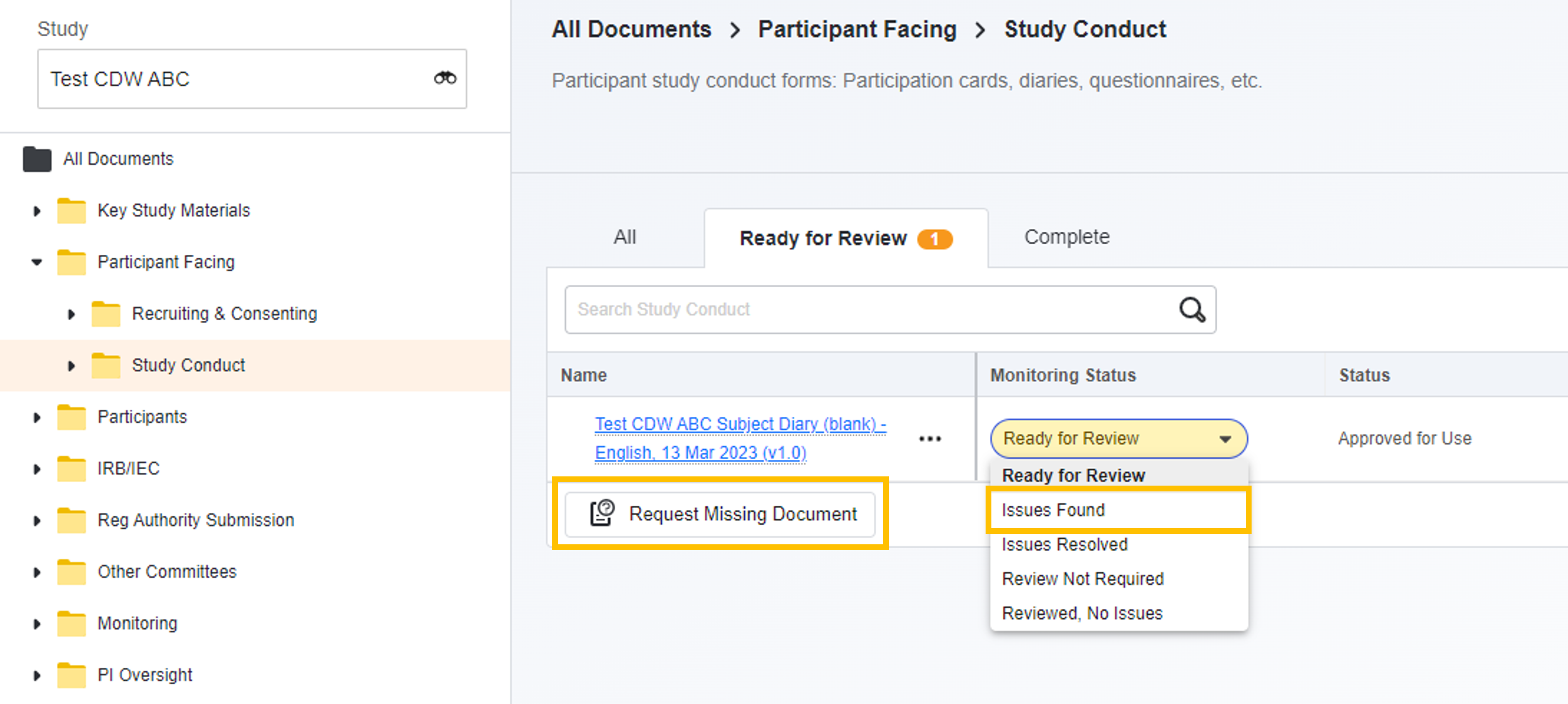Click the PI Oversight folder icon
The height and width of the screenshot is (704, 1568).
point(71,675)
